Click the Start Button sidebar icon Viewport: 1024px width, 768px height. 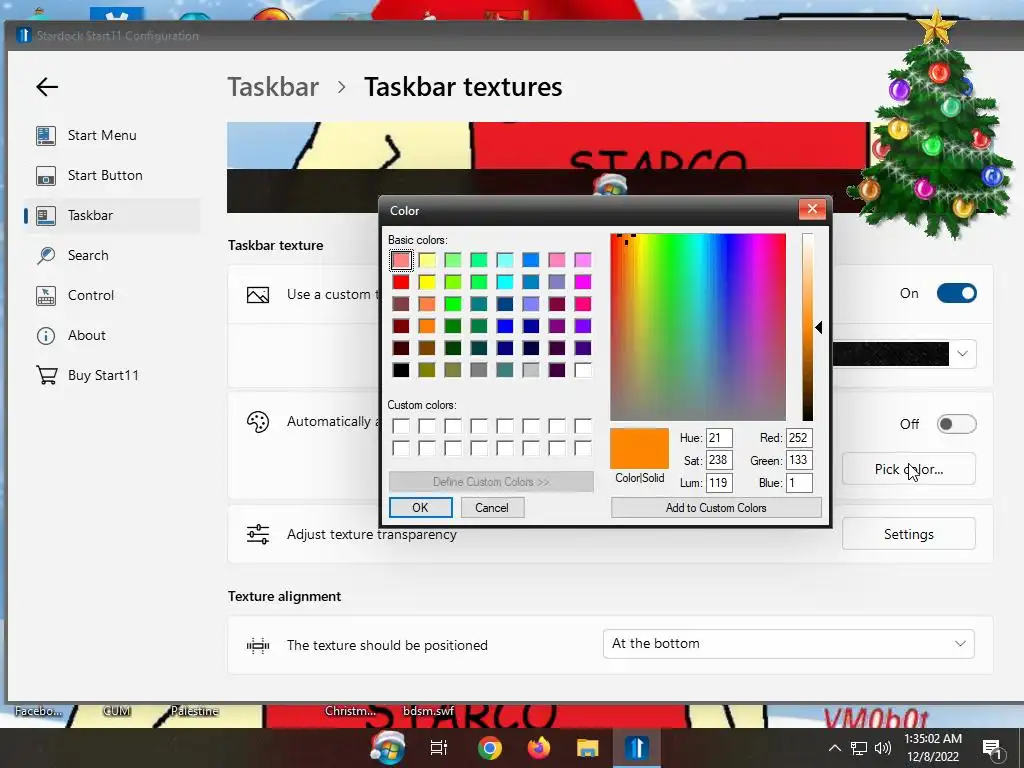tap(46, 175)
